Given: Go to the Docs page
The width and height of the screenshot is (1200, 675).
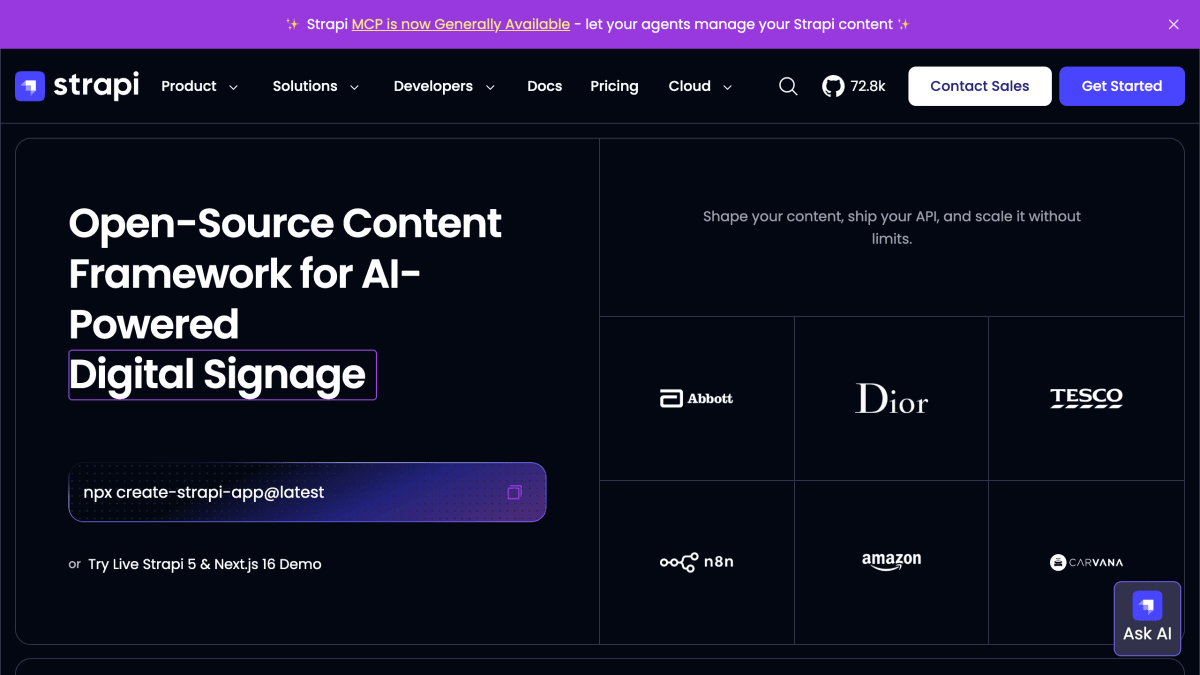Looking at the screenshot, I should (545, 86).
